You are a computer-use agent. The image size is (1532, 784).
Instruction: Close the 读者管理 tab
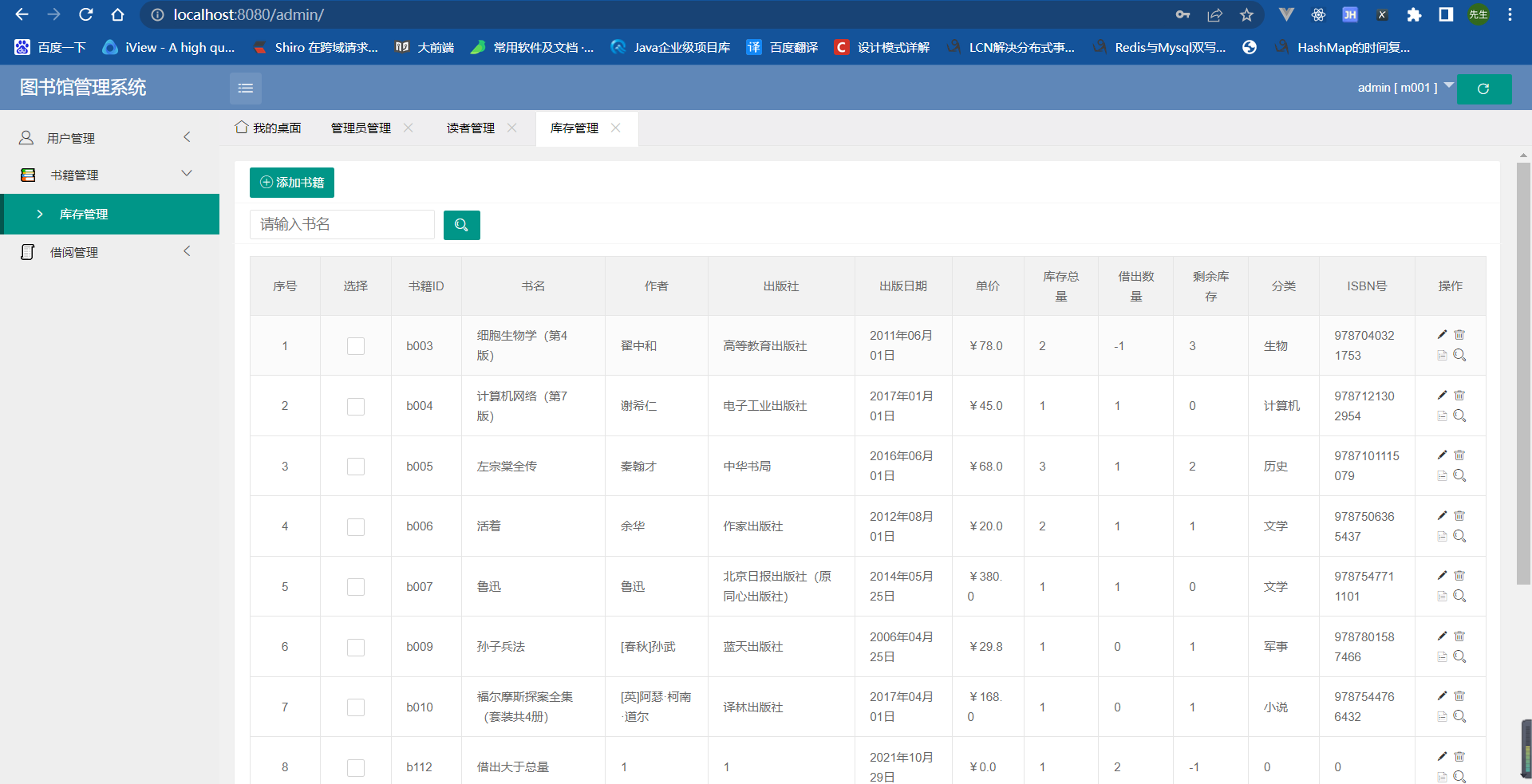pyautogui.click(x=511, y=128)
